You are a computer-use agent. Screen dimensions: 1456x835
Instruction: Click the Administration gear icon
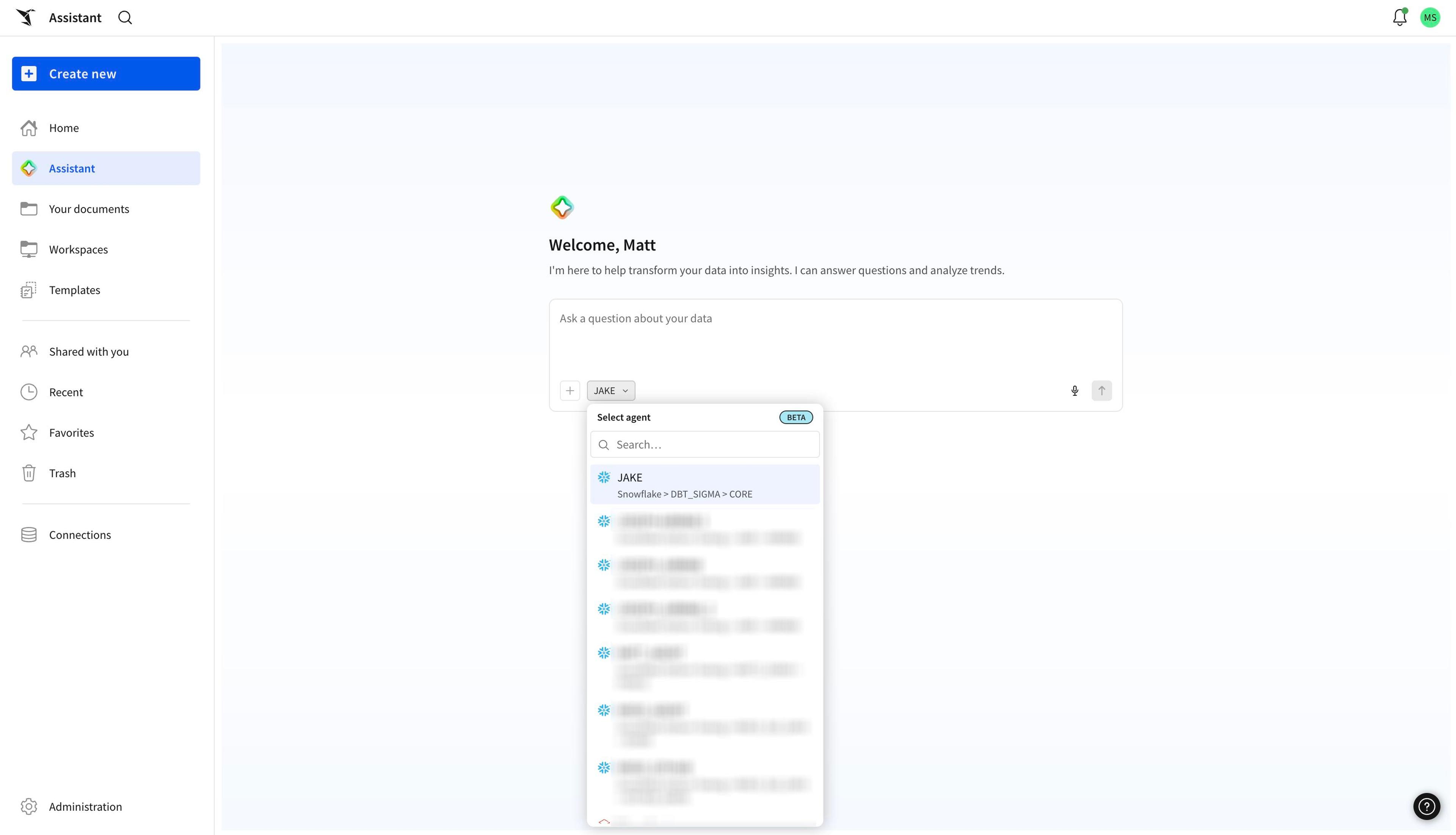click(29, 806)
